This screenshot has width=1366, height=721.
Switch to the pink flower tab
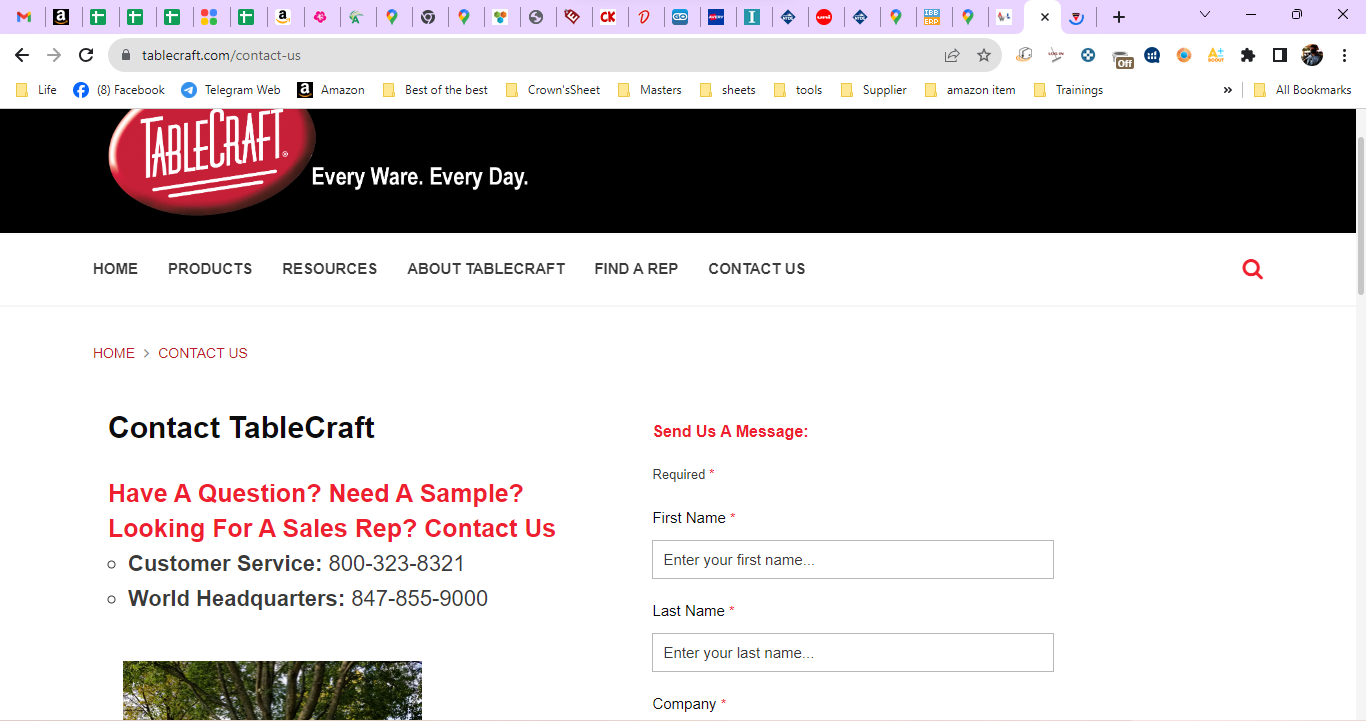(320, 17)
